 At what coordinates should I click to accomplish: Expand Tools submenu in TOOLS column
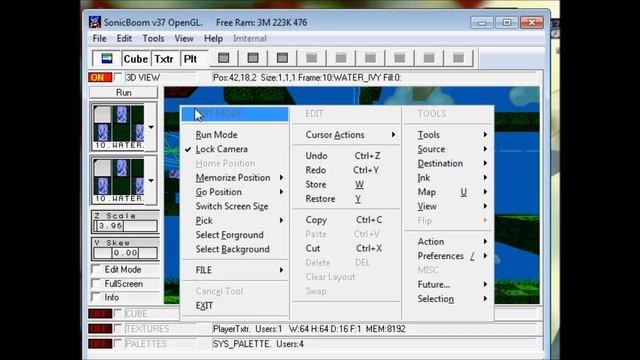(x=449, y=135)
